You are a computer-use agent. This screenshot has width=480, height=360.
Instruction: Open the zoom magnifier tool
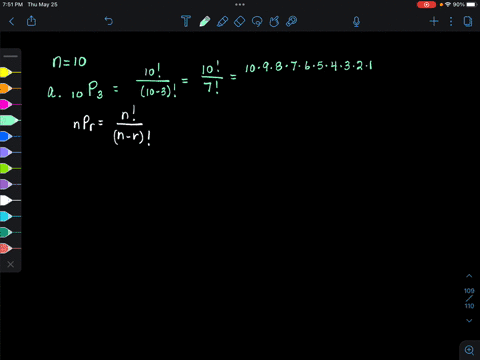click(469, 350)
